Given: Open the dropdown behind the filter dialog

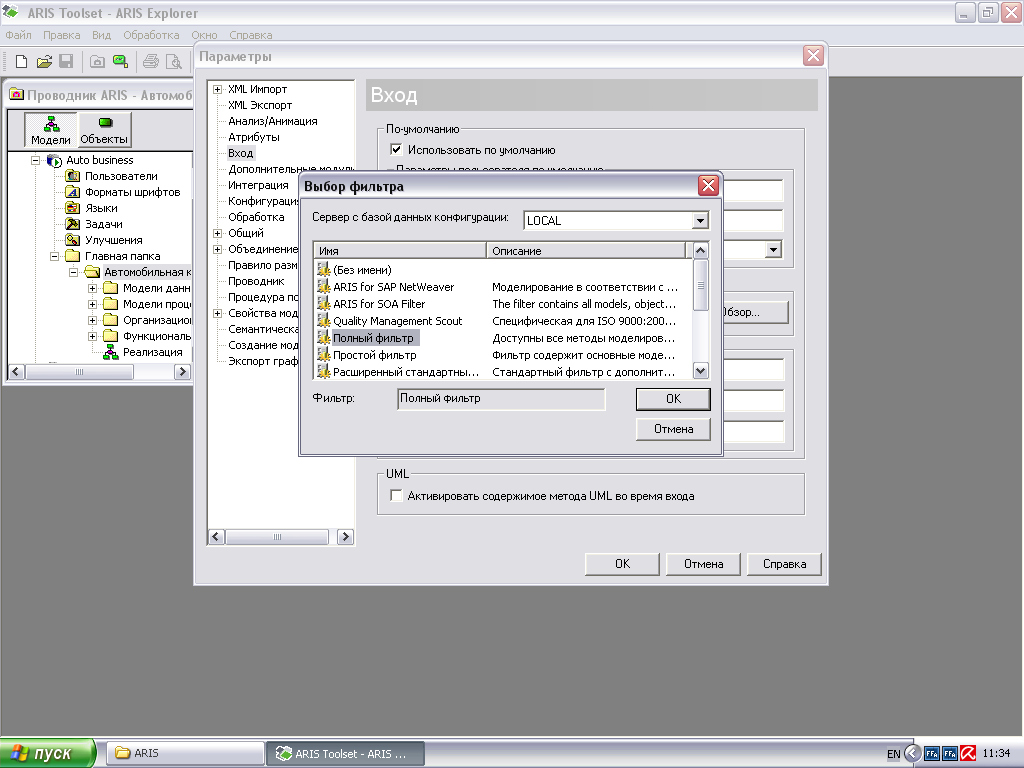Looking at the screenshot, I should pos(773,249).
